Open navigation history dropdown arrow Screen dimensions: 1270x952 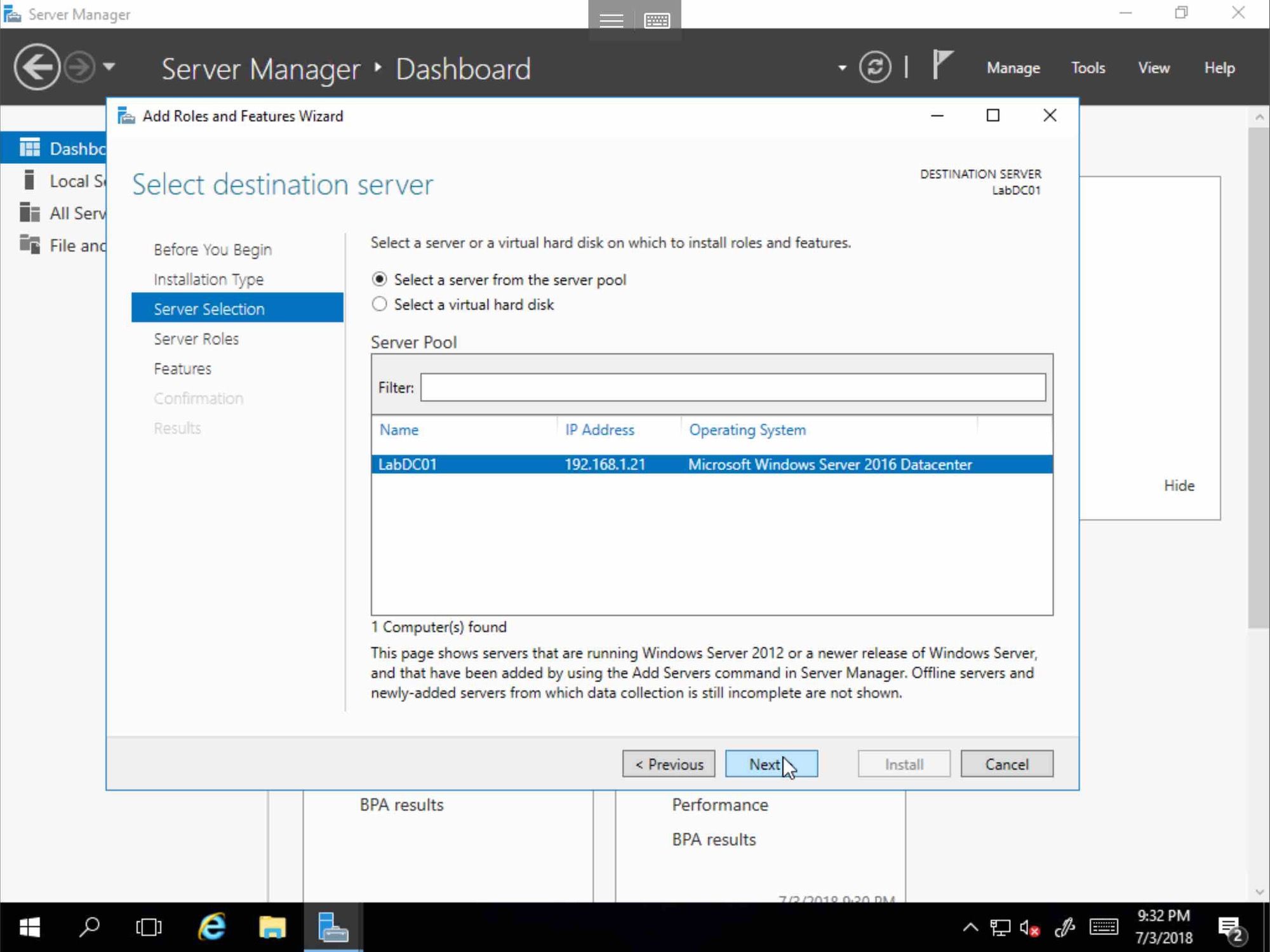click(x=109, y=67)
